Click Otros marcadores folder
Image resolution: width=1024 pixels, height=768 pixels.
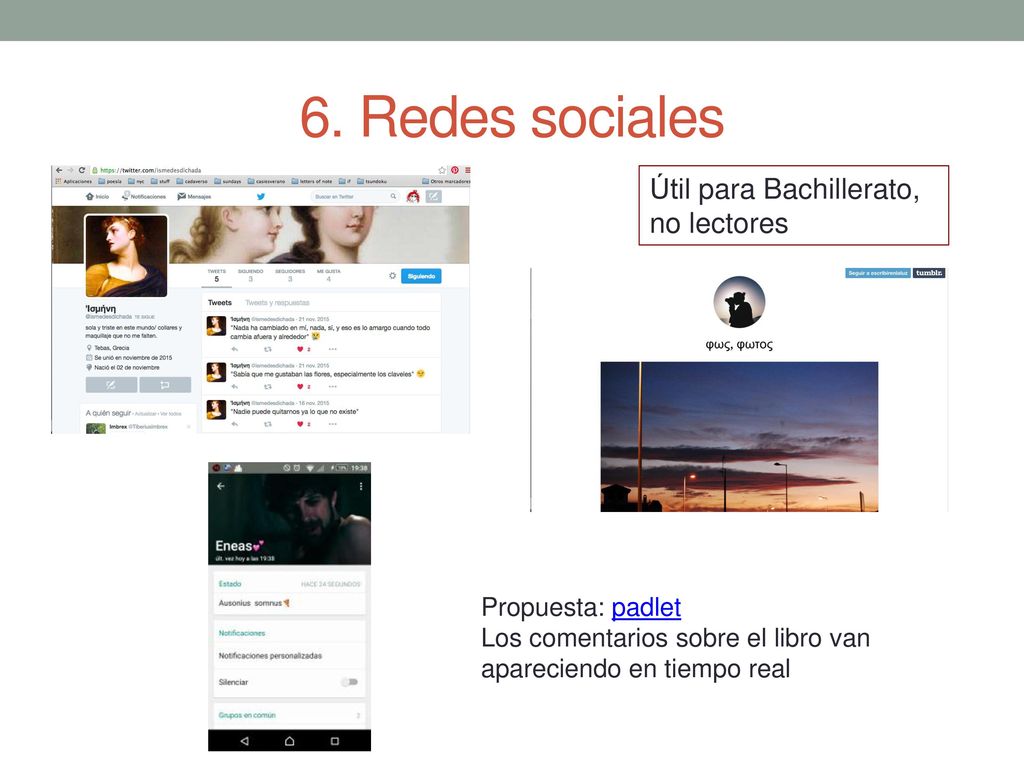(x=446, y=182)
